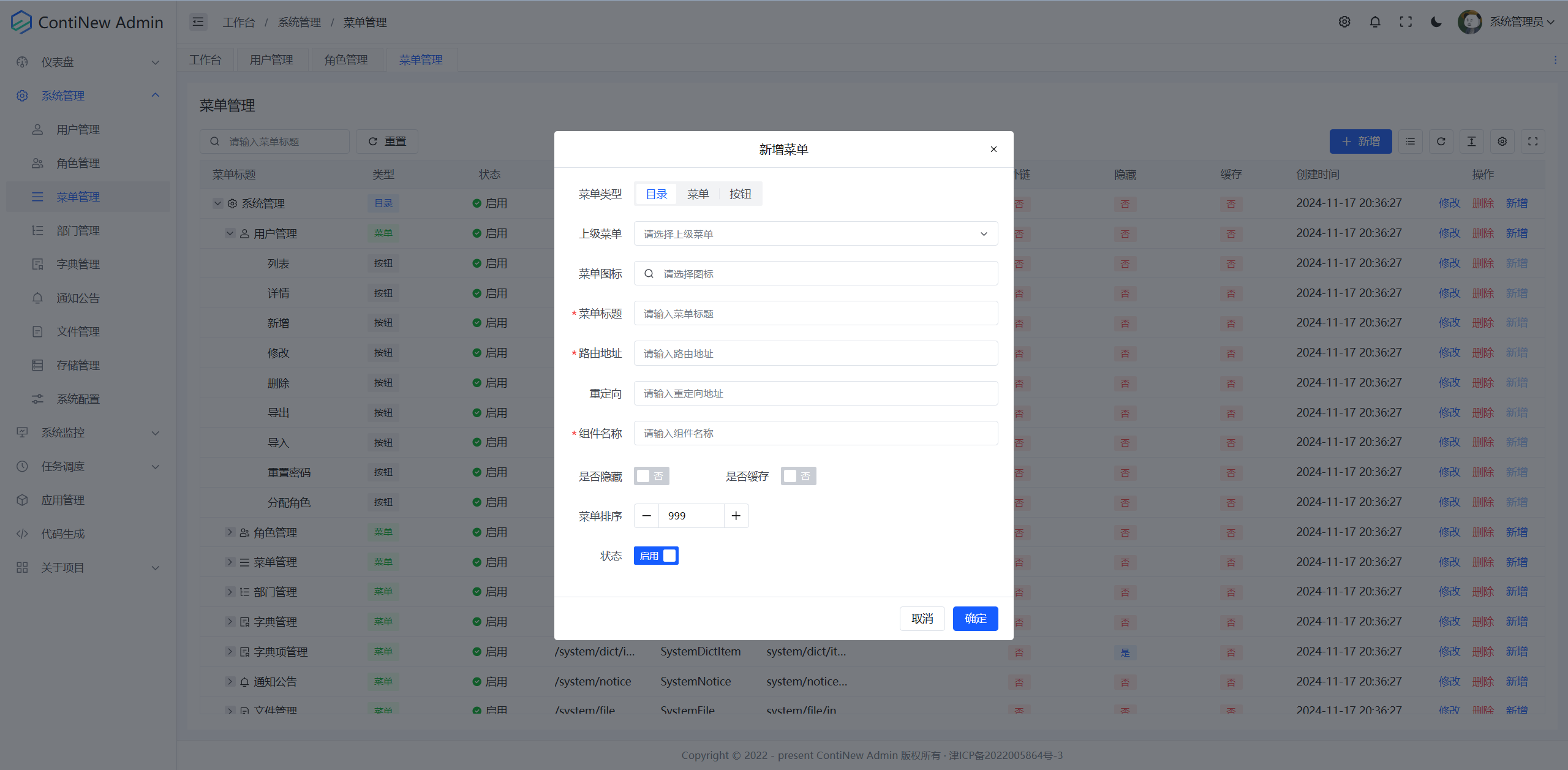The height and width of the screenshot is (770, 1568).
Task: Click the 菜单标题 input field
Action: (815, 314)
